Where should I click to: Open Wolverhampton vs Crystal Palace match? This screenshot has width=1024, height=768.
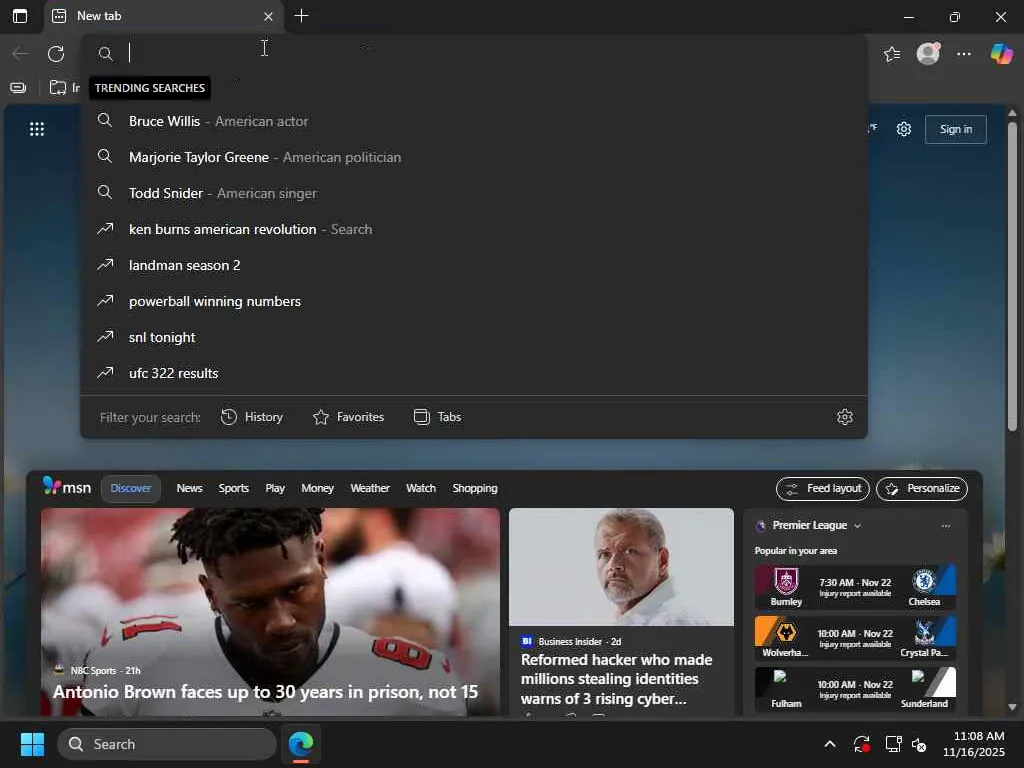pos(856,639)
